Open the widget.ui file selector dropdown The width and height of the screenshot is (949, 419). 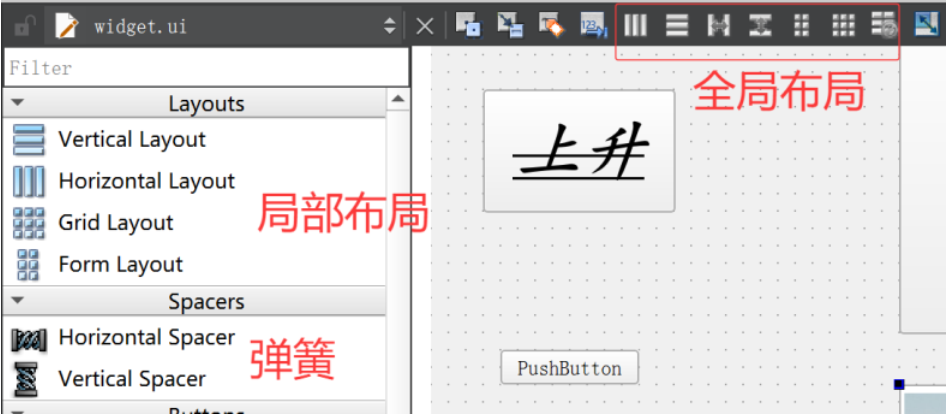point(389,26)
